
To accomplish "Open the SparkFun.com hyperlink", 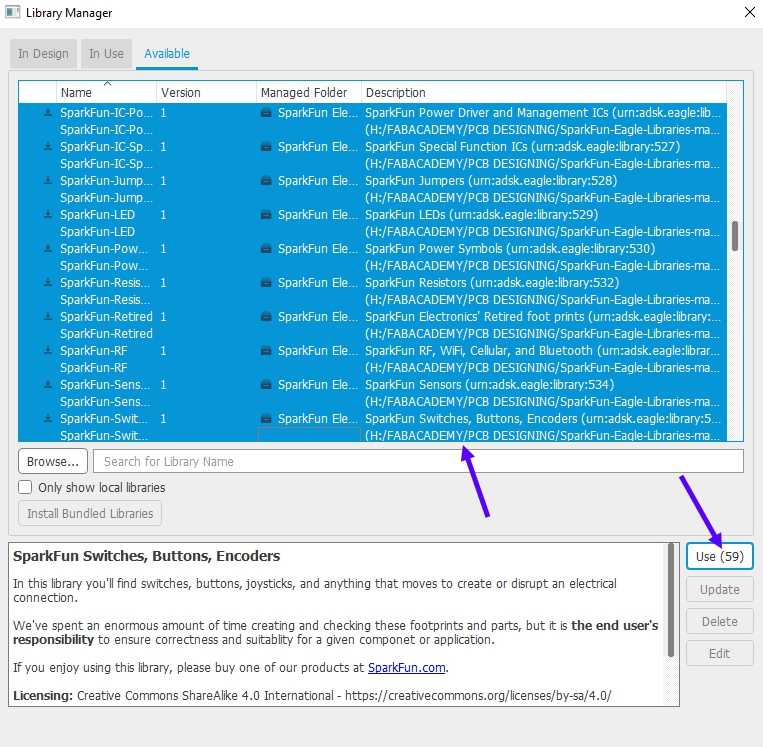I will point(407,667).
